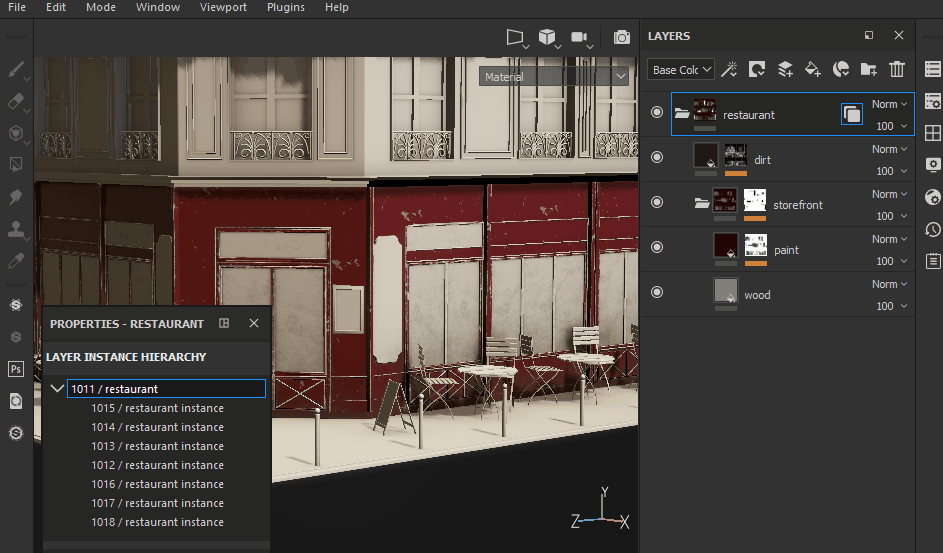Open the History clock icon
Viewport: 943px width, 553px height.
(x=933, y=229)
